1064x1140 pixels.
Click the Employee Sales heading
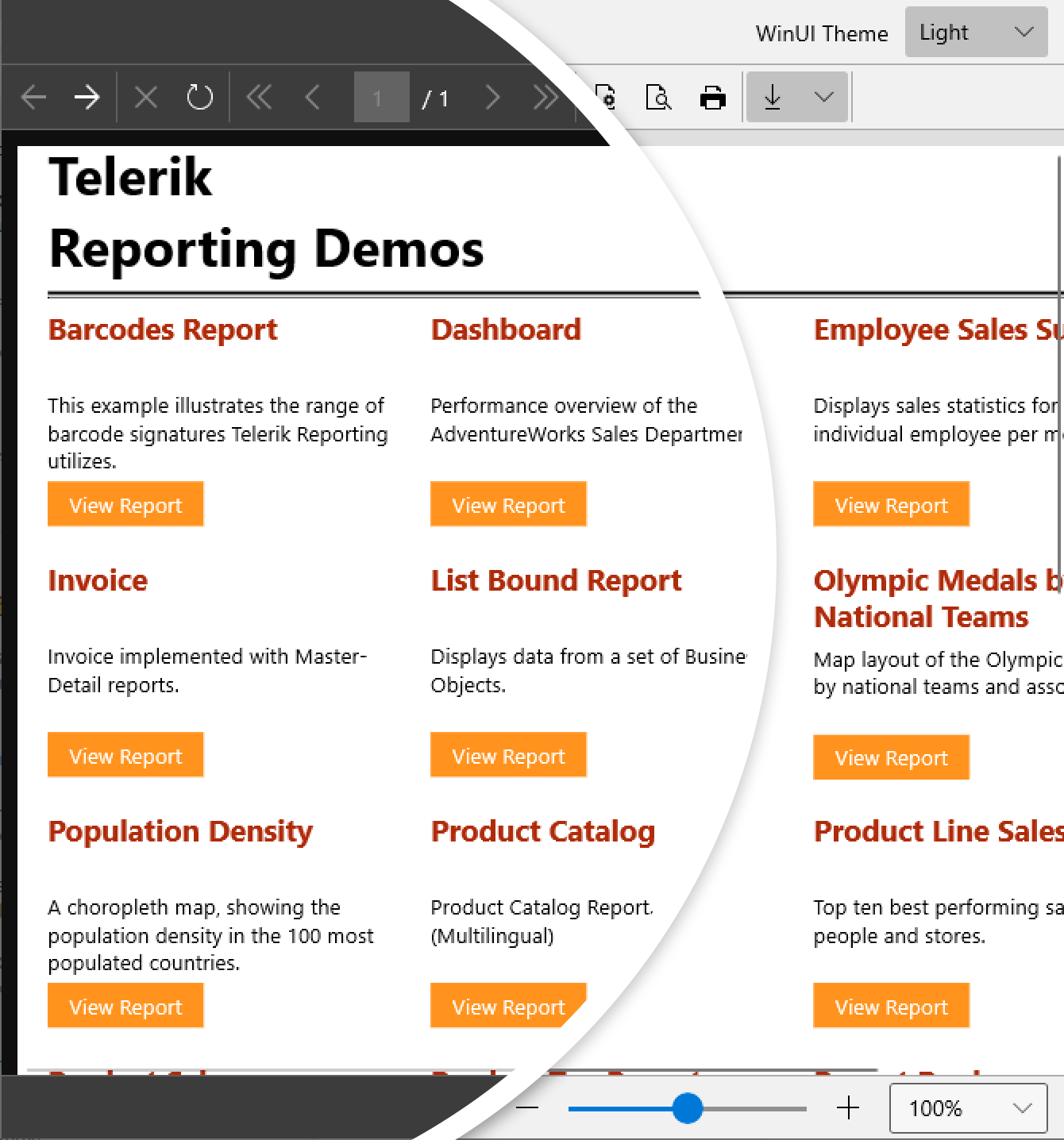pyautogui.click(x=939, y=330)
